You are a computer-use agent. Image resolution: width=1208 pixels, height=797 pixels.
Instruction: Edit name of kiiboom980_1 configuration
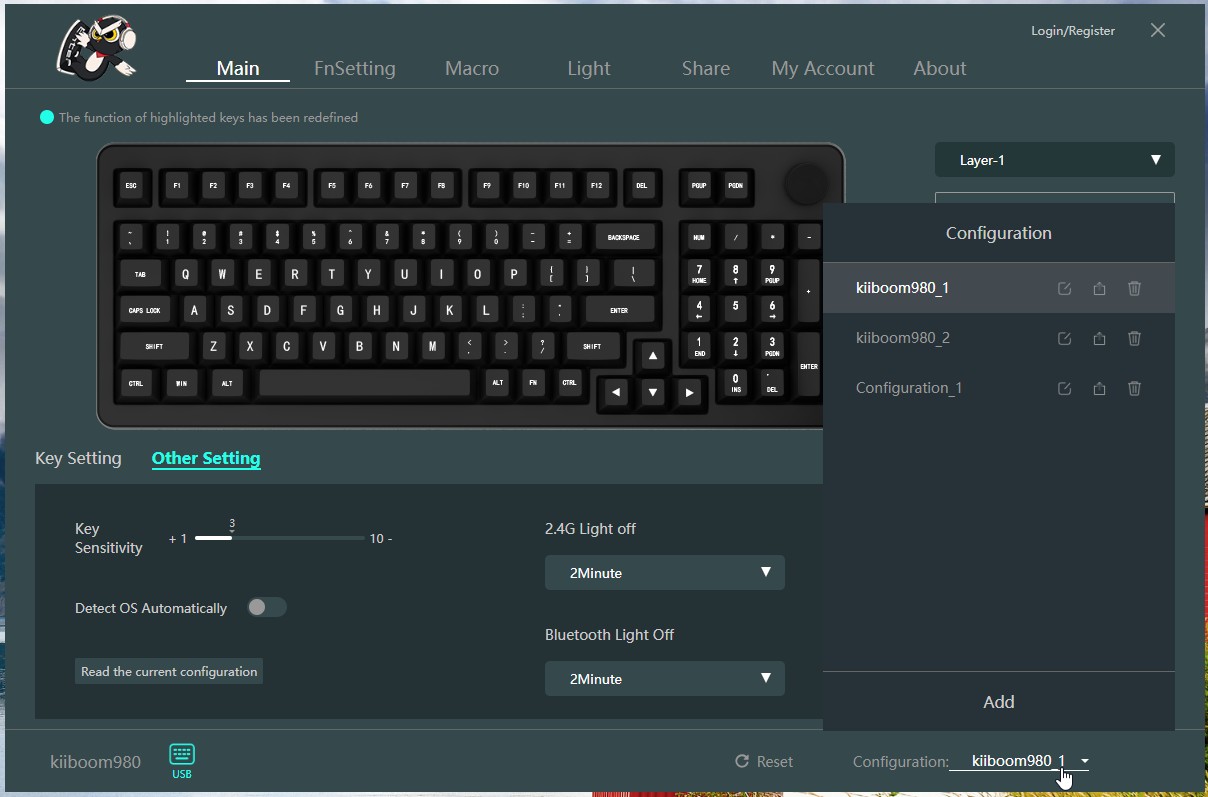(x=1064, y=288)
